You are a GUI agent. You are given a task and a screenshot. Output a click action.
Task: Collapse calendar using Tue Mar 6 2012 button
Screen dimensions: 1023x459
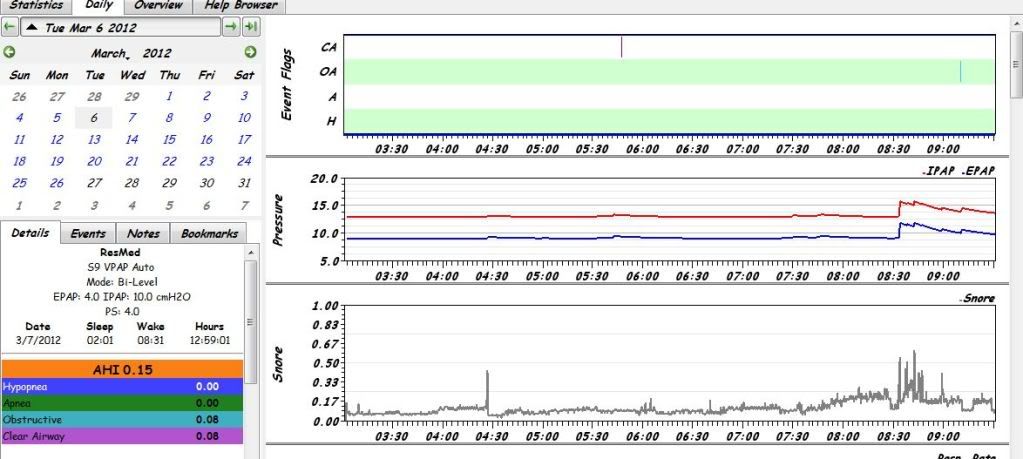(120, 25)
